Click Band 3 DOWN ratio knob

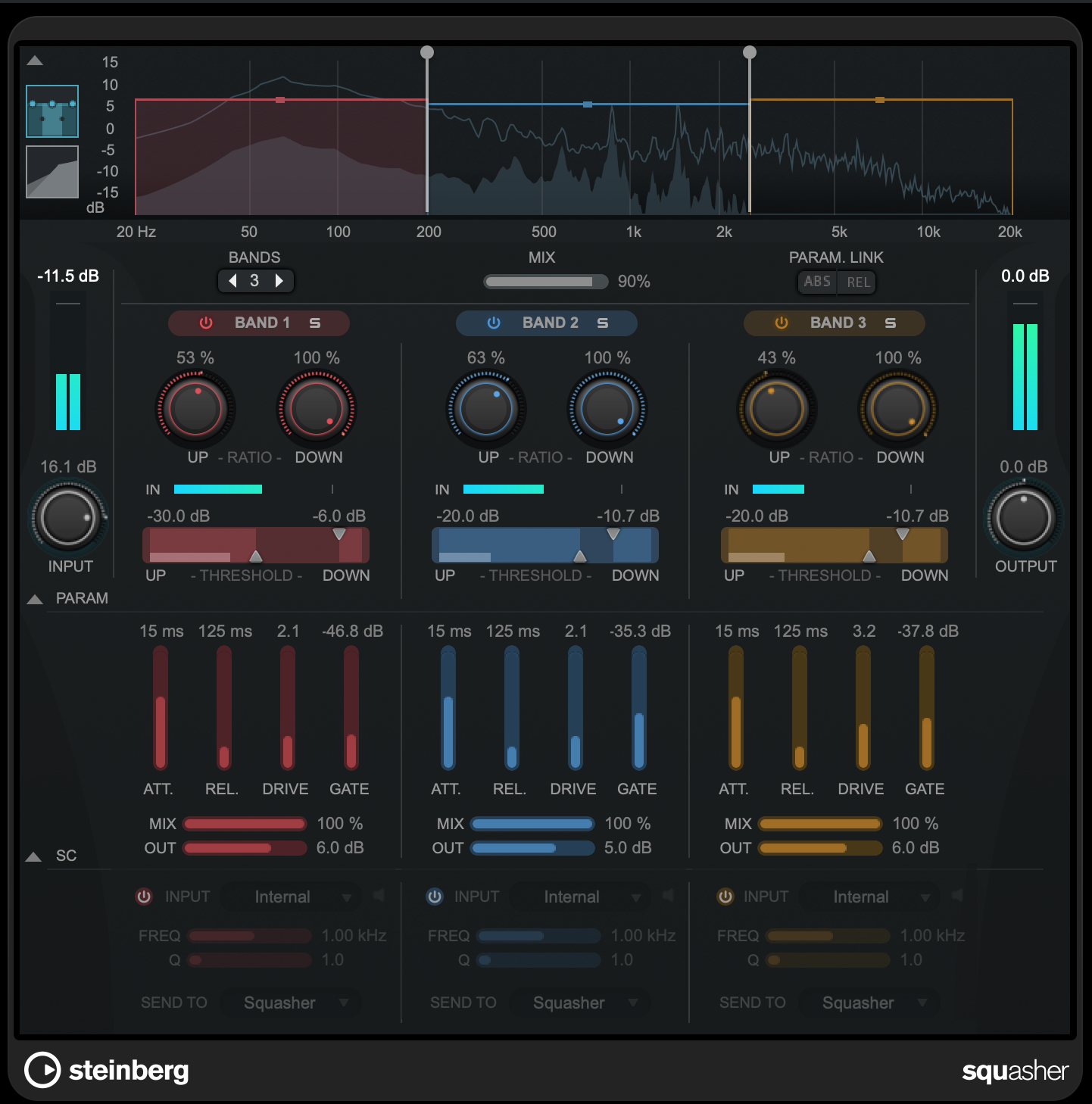897,409
